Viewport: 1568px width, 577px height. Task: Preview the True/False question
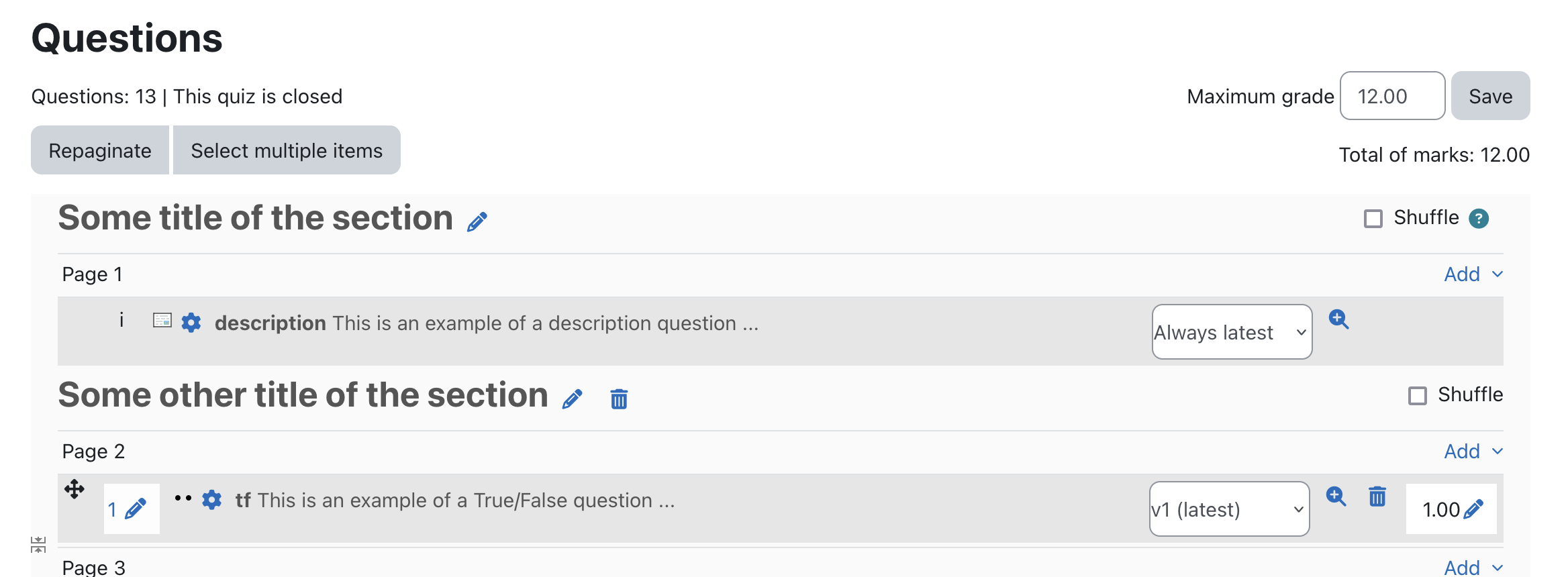(1336, 496)
